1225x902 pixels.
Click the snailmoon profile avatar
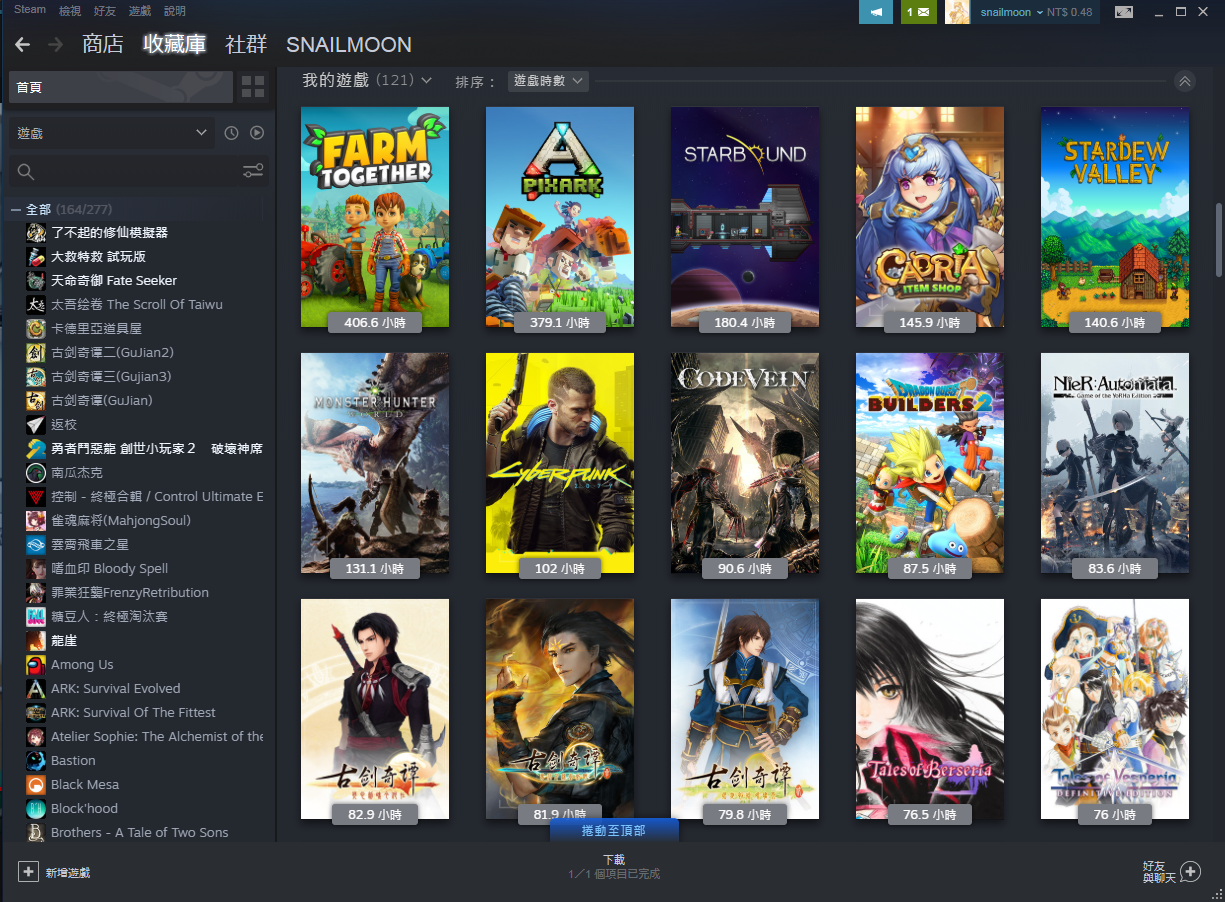(x=957, y=12)
